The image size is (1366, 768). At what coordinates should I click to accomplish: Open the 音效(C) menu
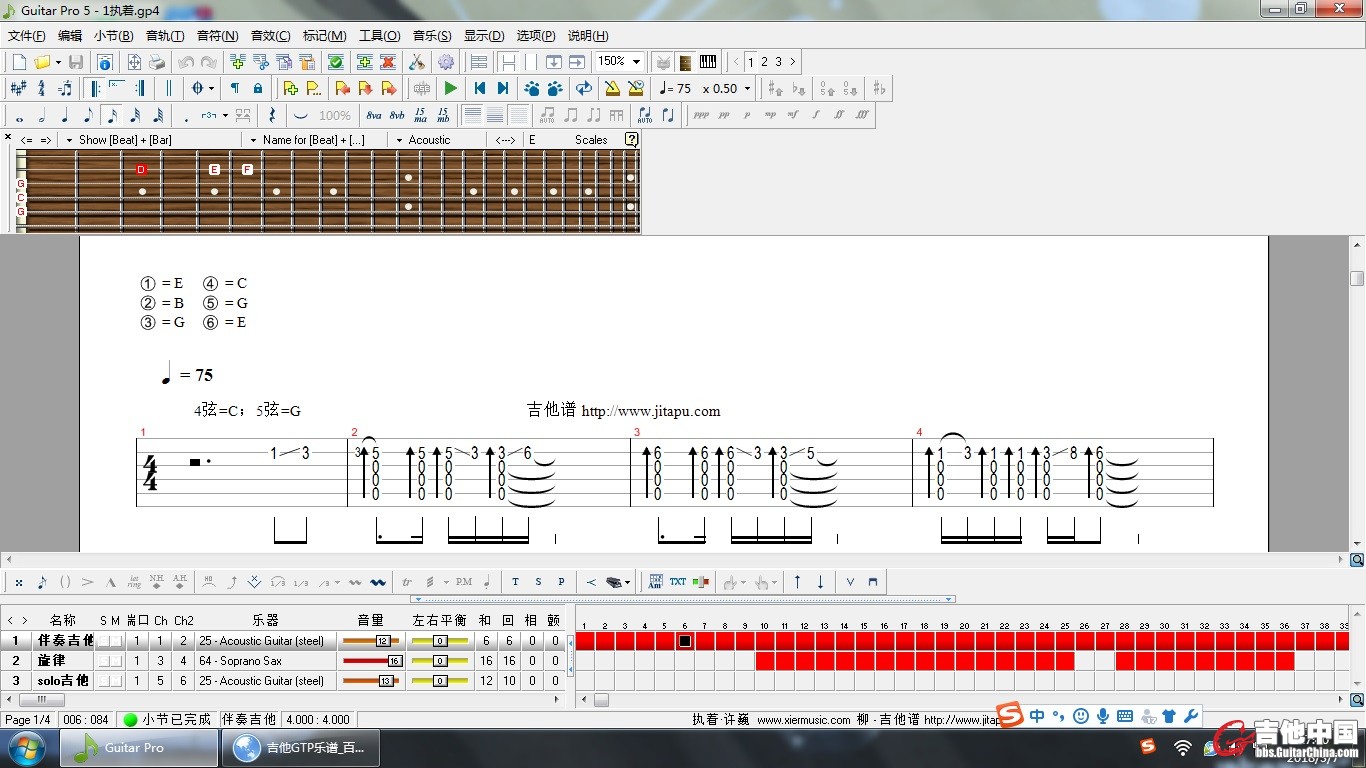click(270, 35)
